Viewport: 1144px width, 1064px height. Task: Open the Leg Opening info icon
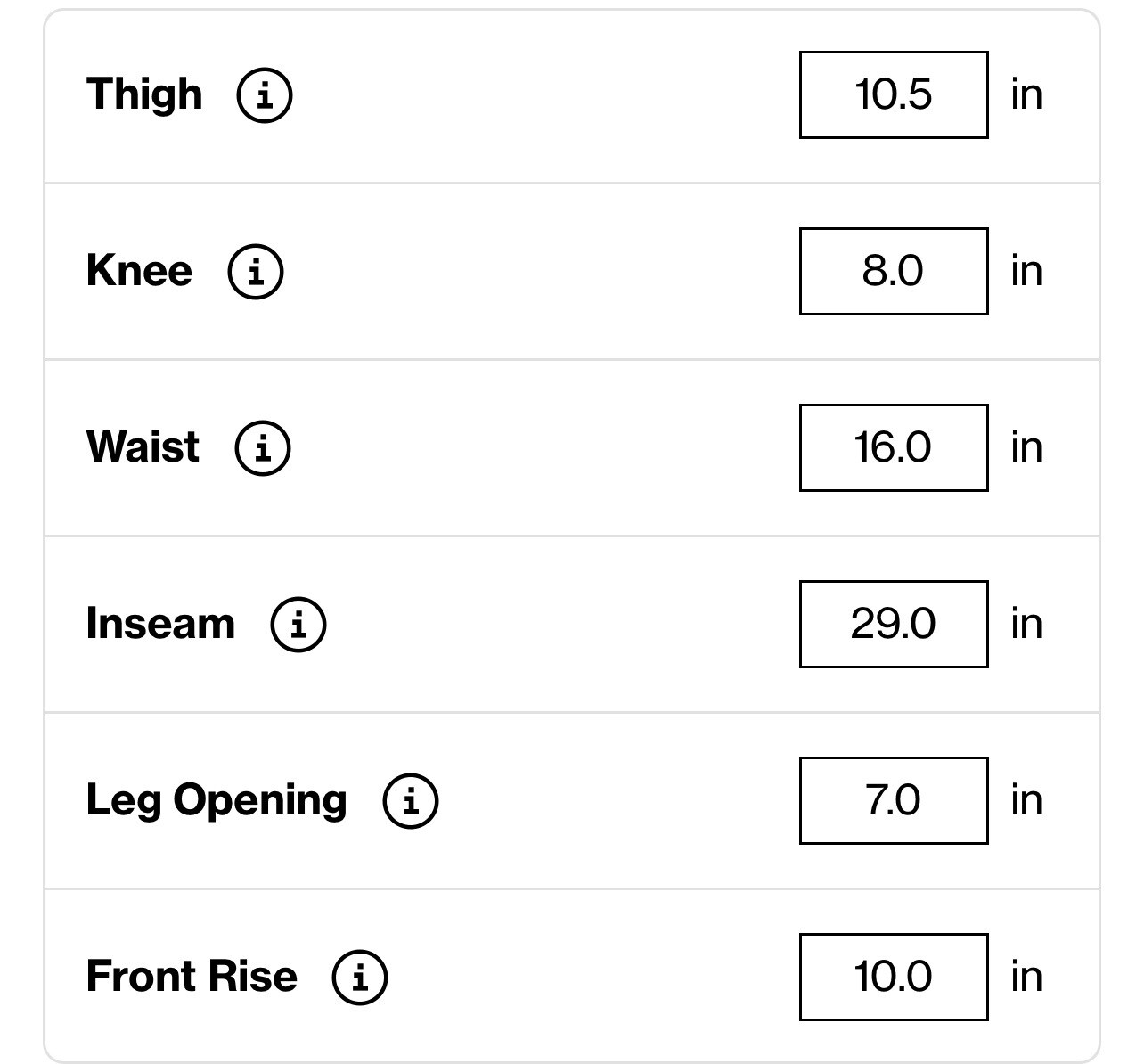tap(411, 800)
